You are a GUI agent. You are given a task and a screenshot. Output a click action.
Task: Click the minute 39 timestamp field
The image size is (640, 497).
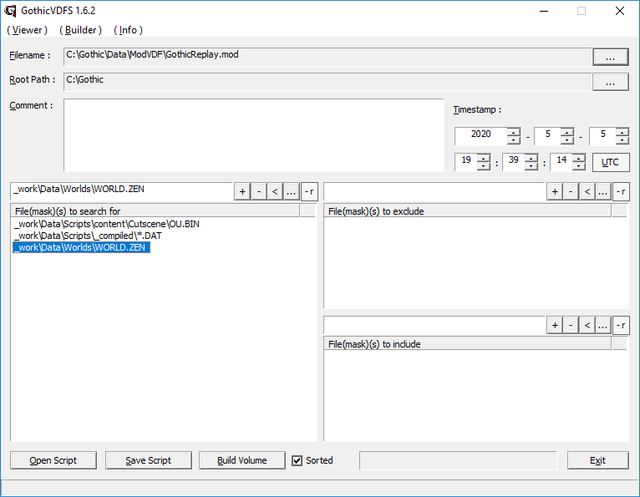click(x=513, y=162)
